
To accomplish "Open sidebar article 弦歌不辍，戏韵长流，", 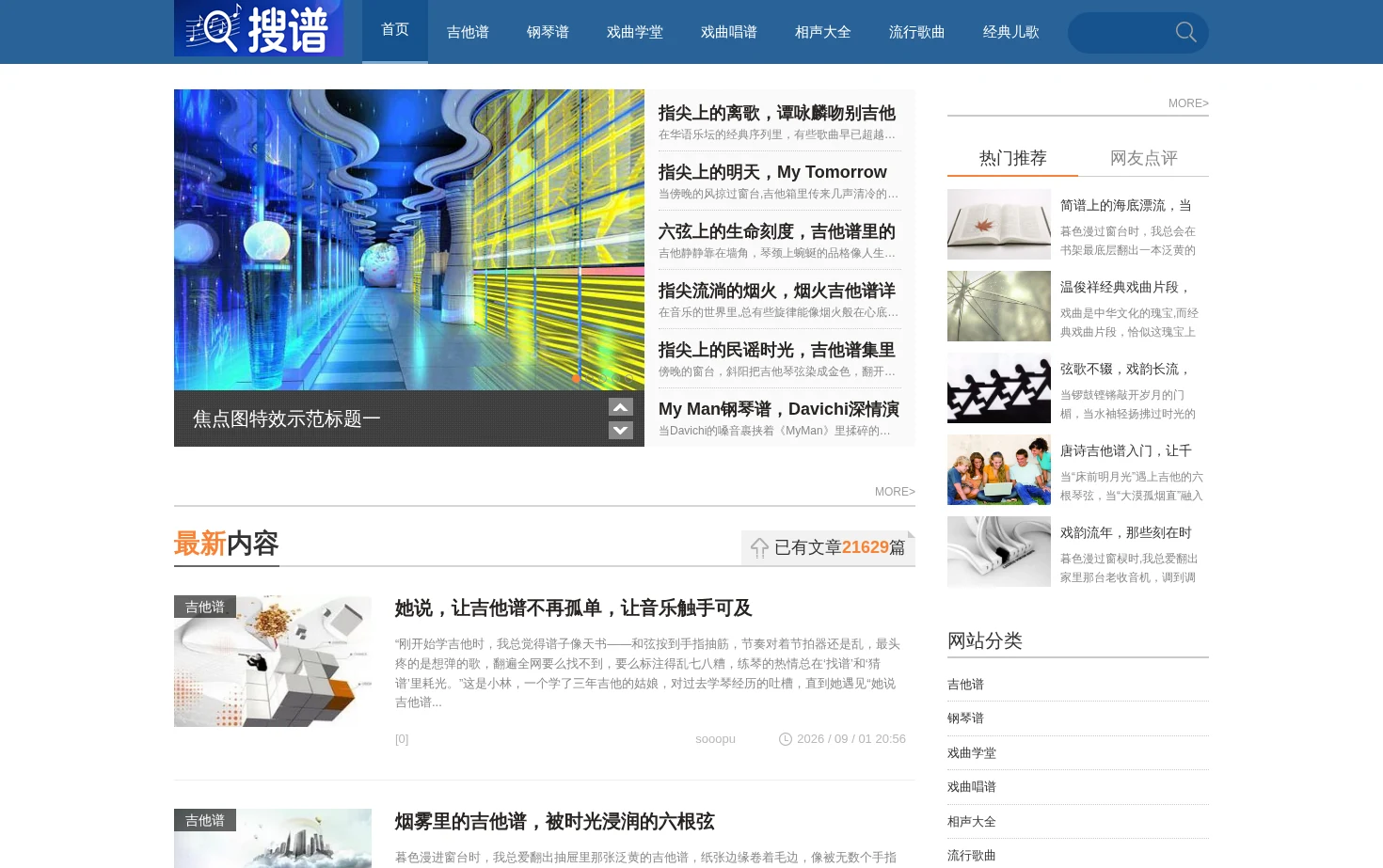I will point(1125,369).
